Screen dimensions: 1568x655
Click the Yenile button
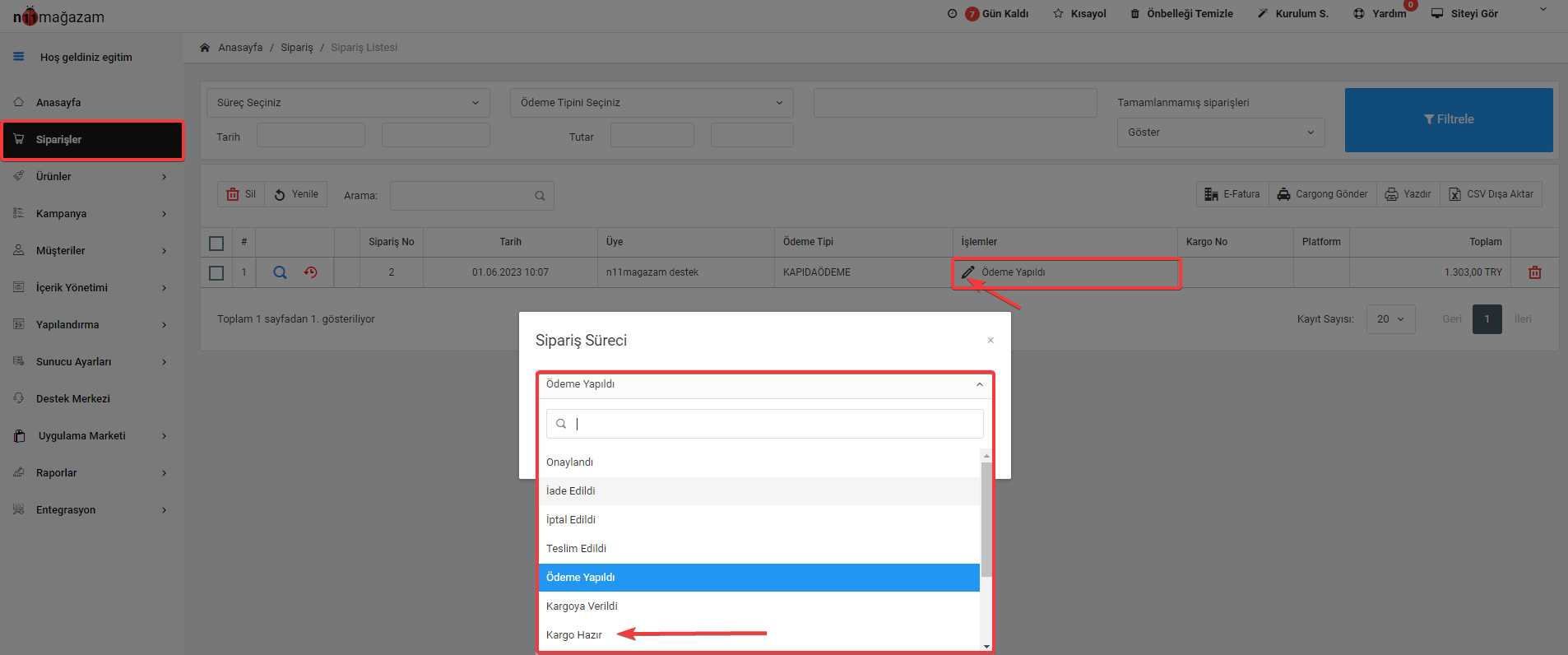click(296, 194)
